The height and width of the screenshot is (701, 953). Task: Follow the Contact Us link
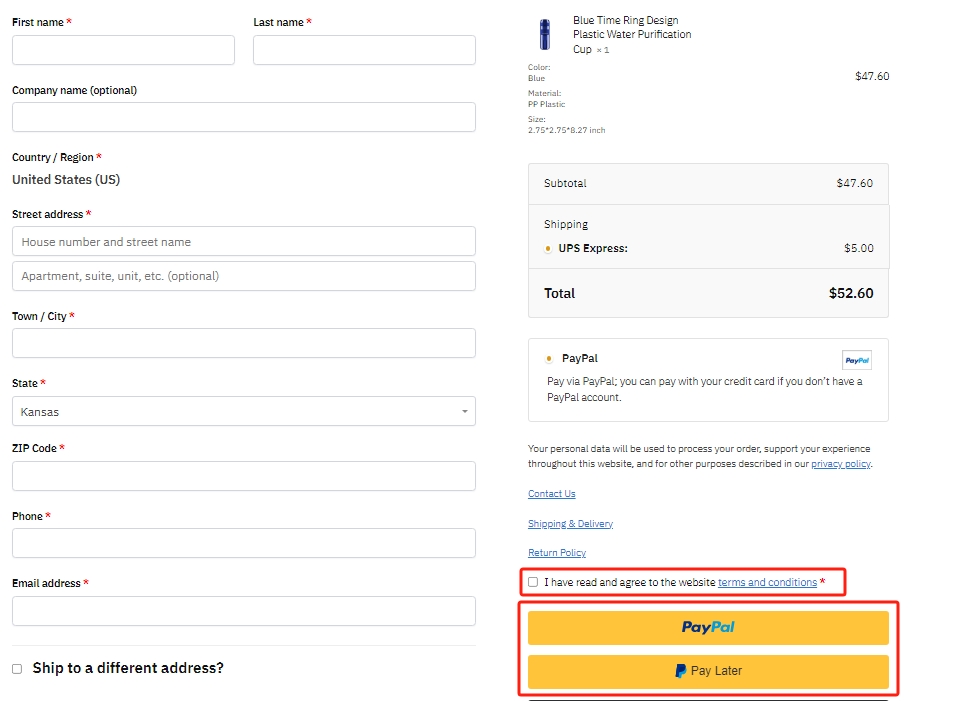pos(551,494)
